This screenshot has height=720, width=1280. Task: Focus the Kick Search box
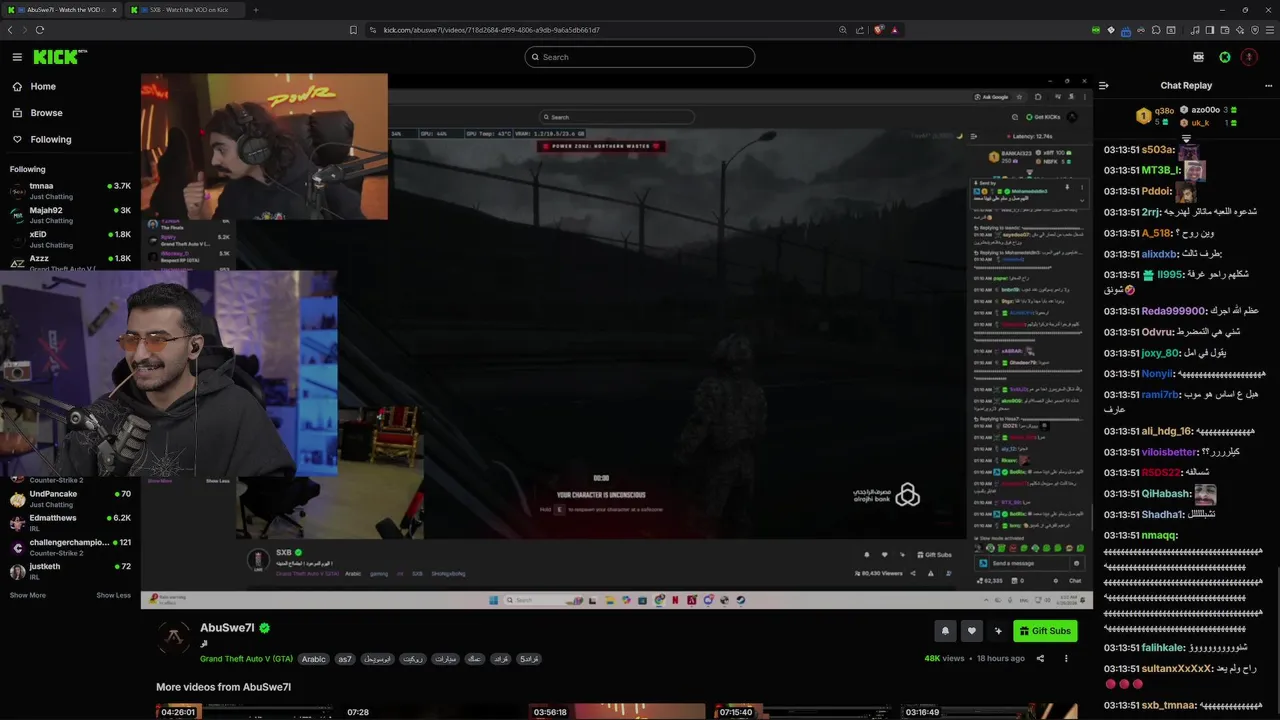click(x=640, y=57)
